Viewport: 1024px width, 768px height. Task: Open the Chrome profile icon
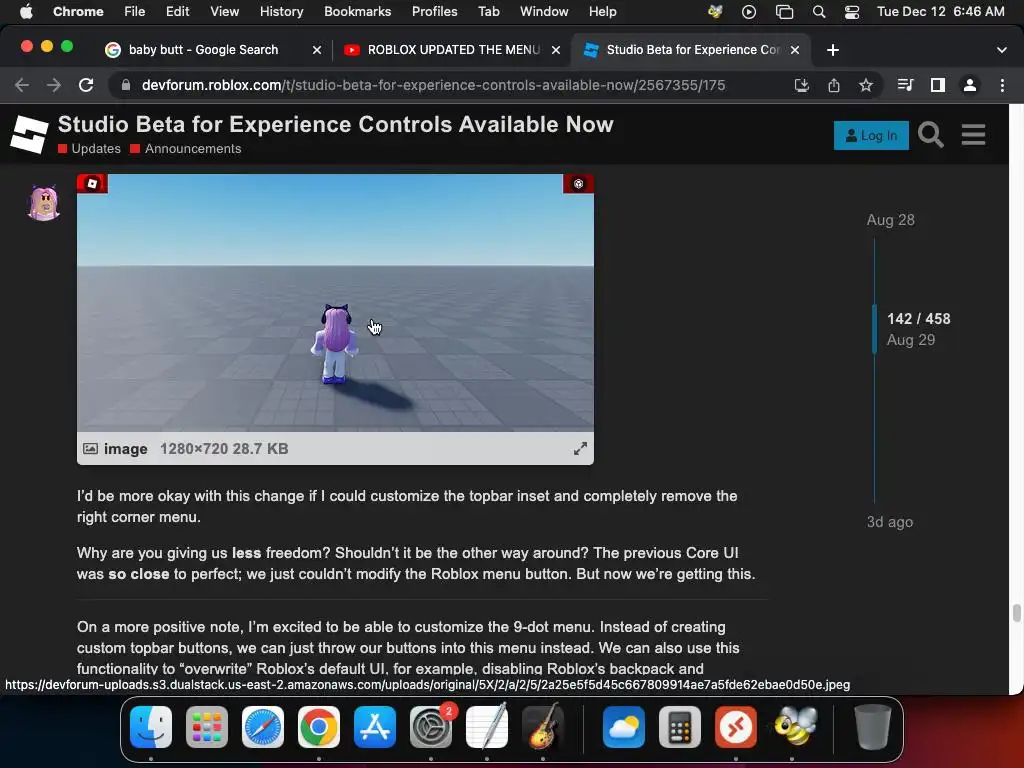coord(970,85)
